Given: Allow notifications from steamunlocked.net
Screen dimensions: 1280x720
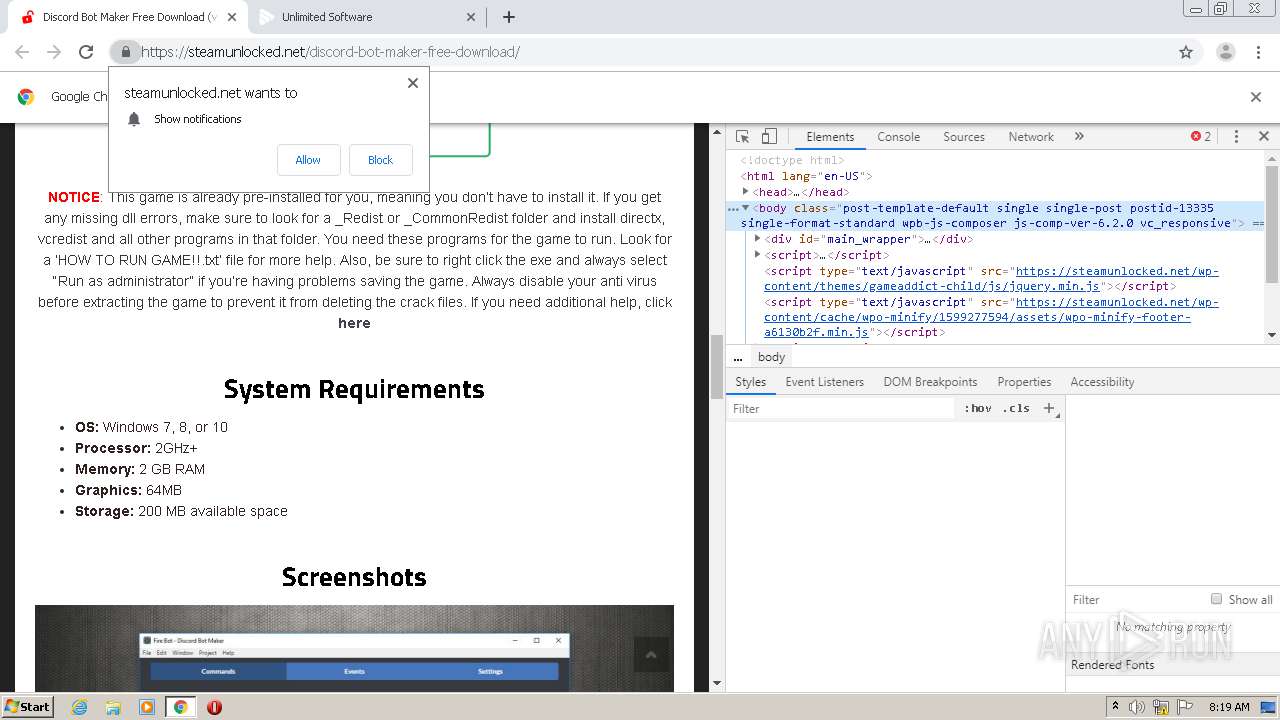Looking at the screenshot, I should coord(308,160).
